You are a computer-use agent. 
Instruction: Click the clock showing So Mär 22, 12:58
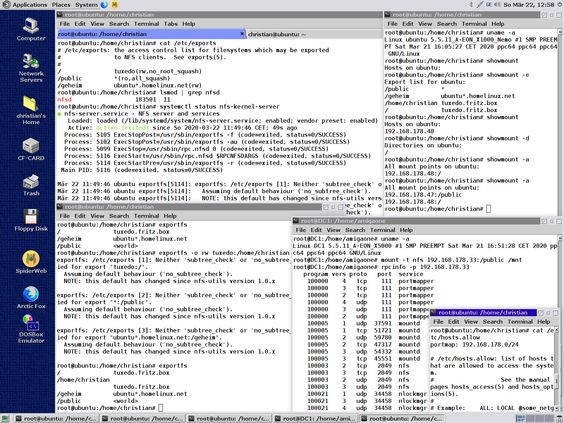(x=529, y=5)
